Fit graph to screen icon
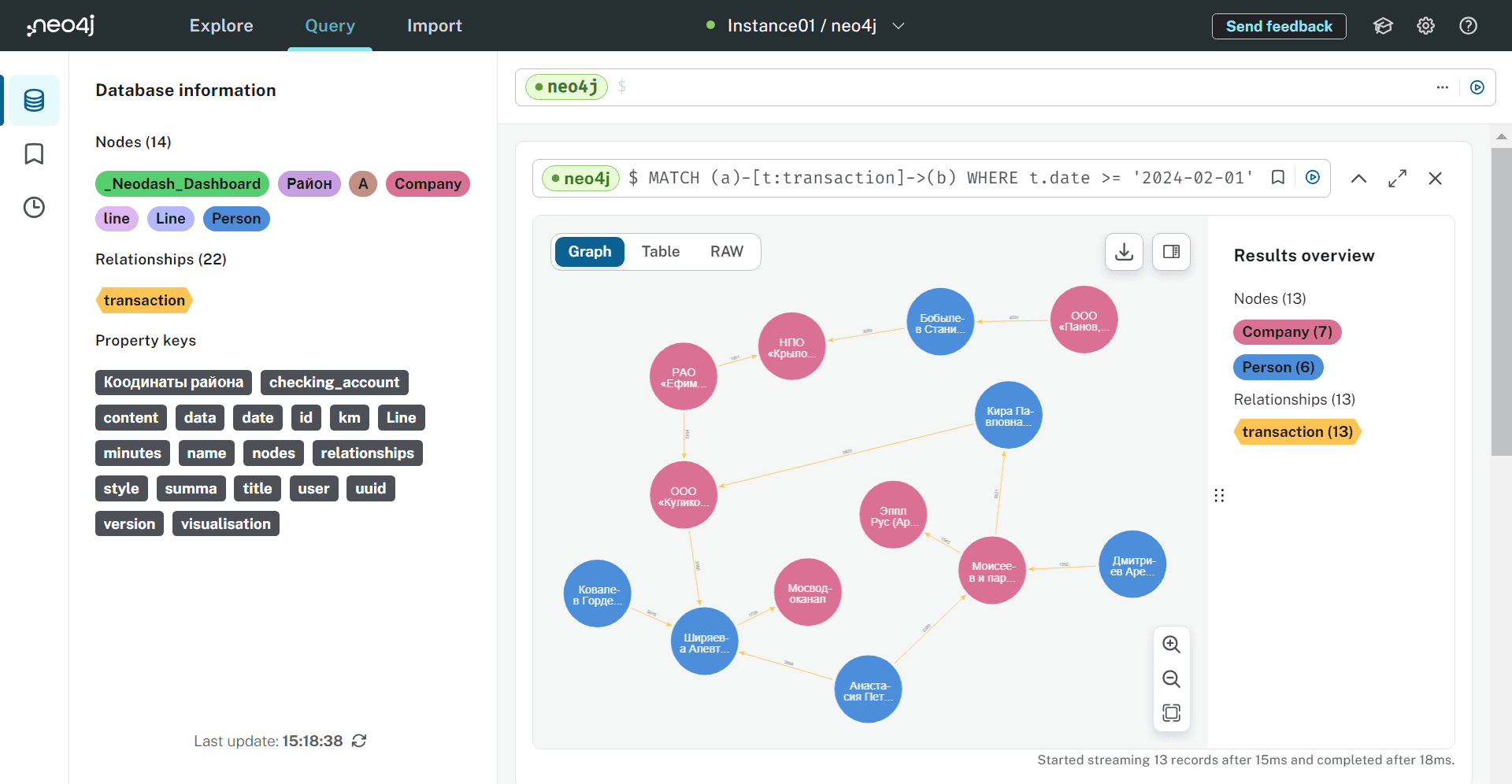The image size is (1512, 784). click(x=1171, y=713)
